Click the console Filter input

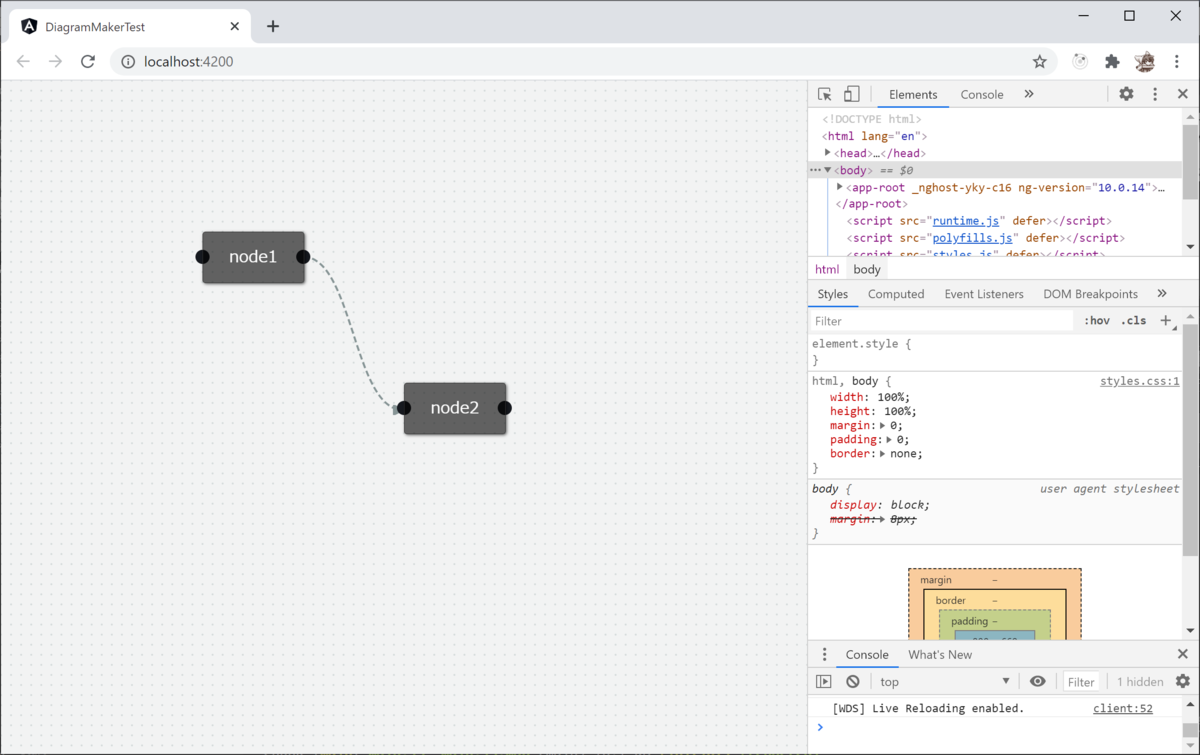point(1081,681)
